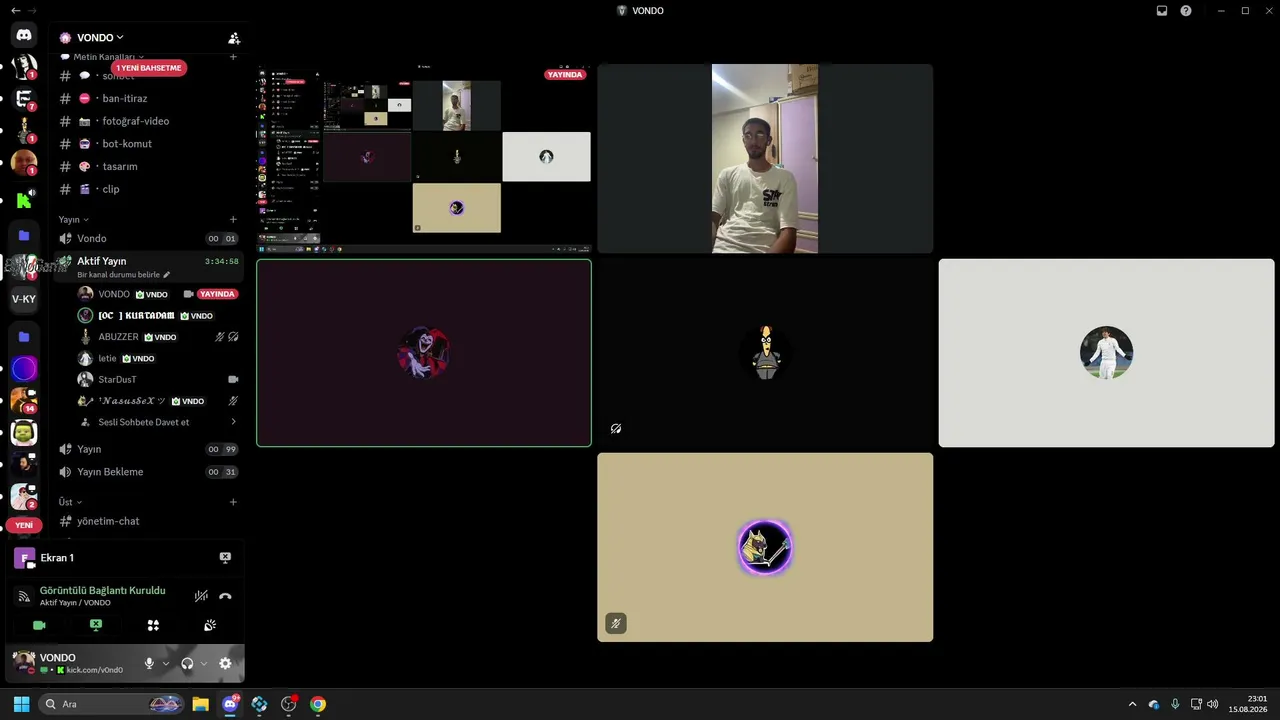
Task: Collapse the Yayın category
Action: 74,219
